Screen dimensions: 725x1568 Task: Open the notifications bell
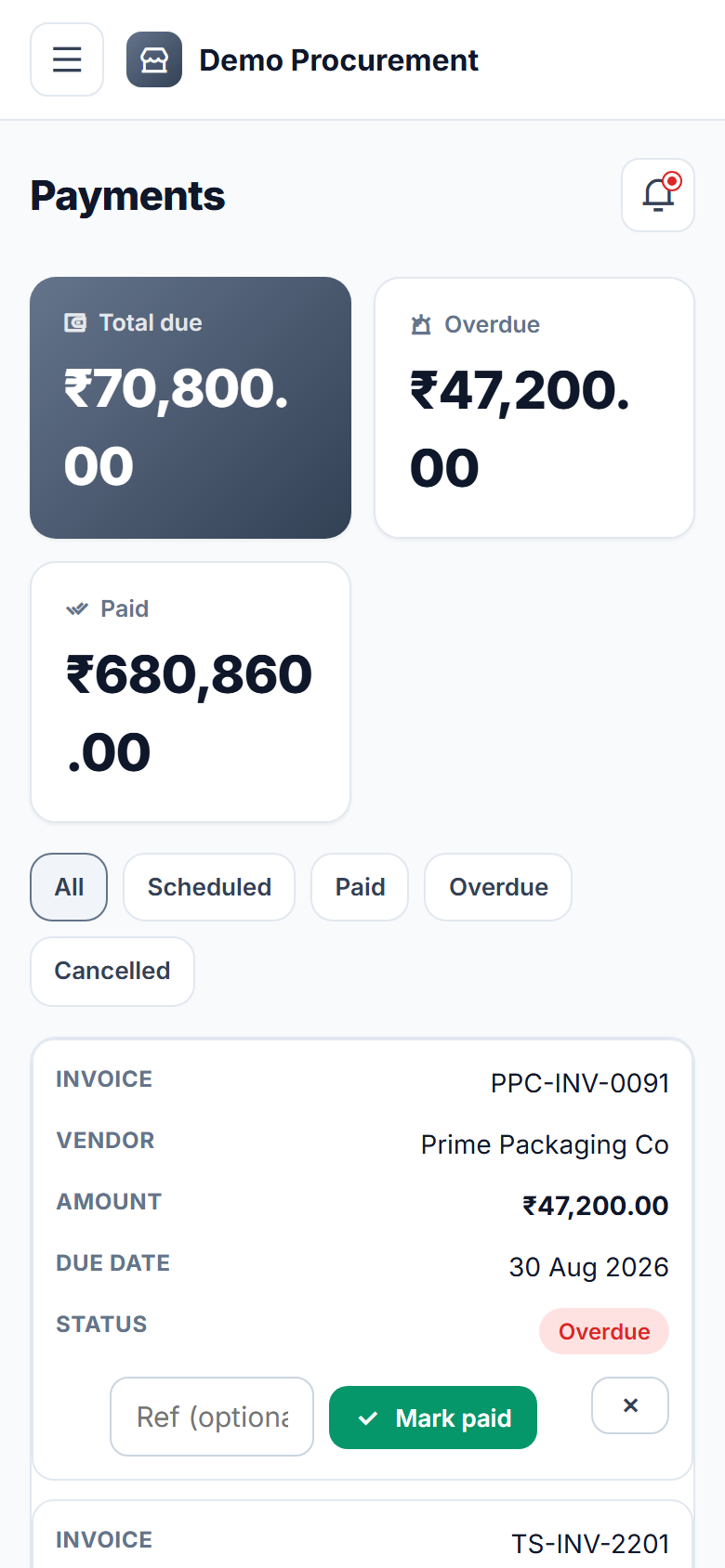(x=658, y=195)
